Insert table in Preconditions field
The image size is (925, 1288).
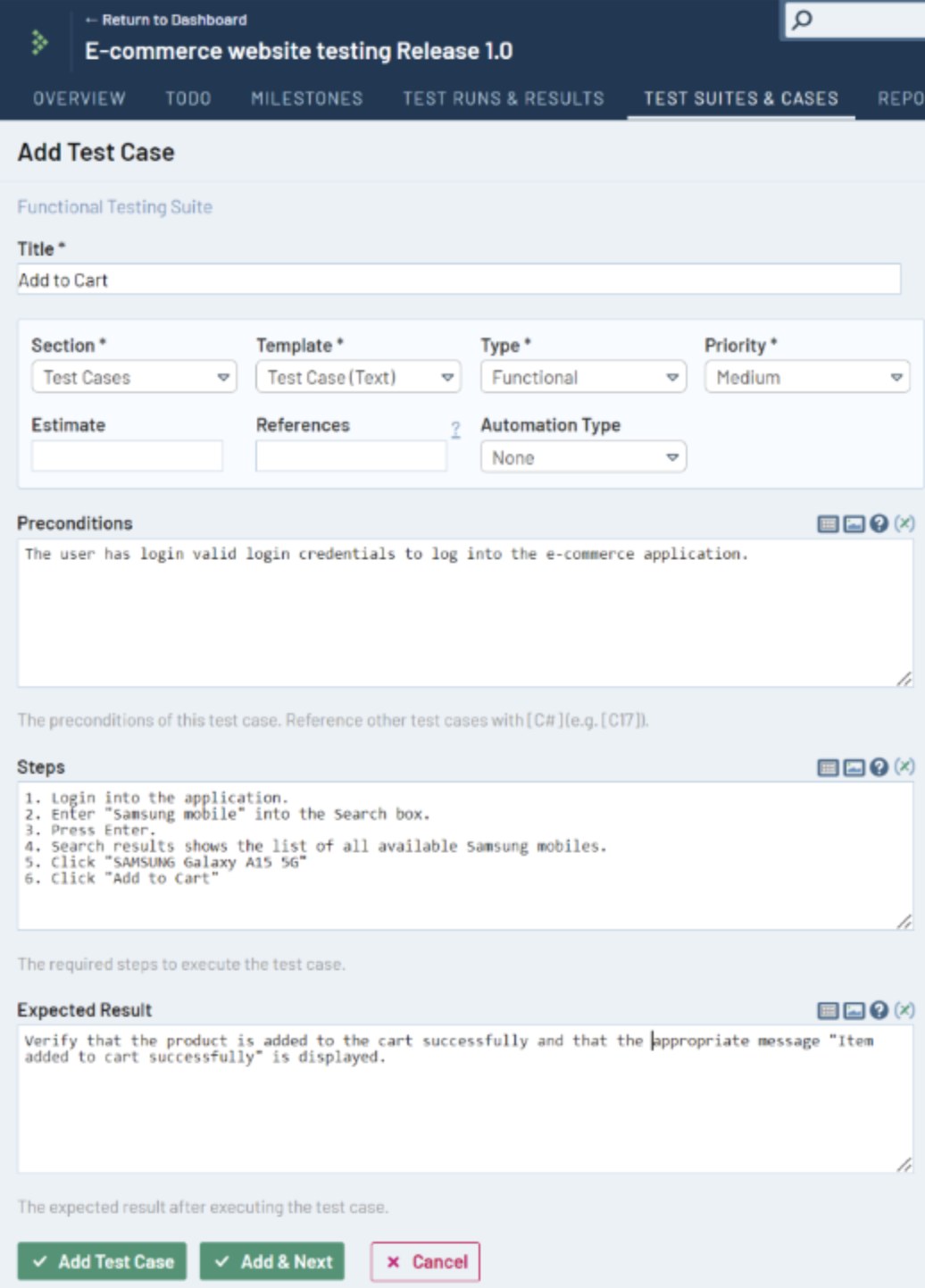click(828, 524)
